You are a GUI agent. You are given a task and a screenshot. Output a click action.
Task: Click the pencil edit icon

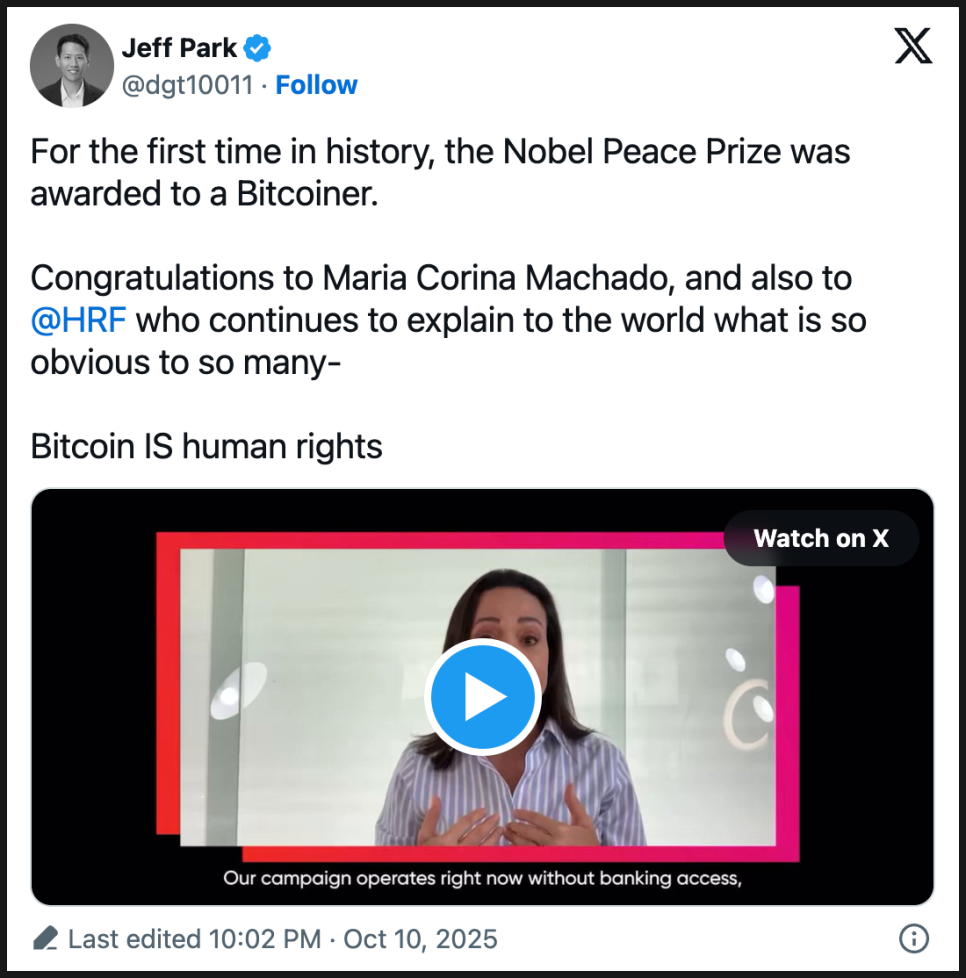click(46, 939)
